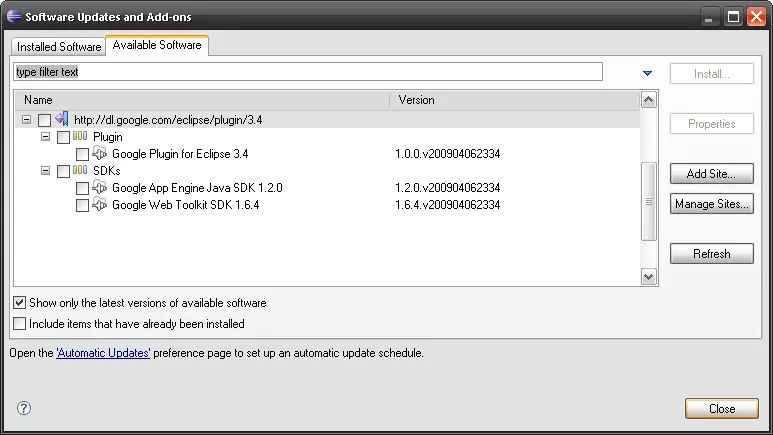This screenshot has width=773, height=435.
Task: Close the window using the red X
Action: pos(756,17)
